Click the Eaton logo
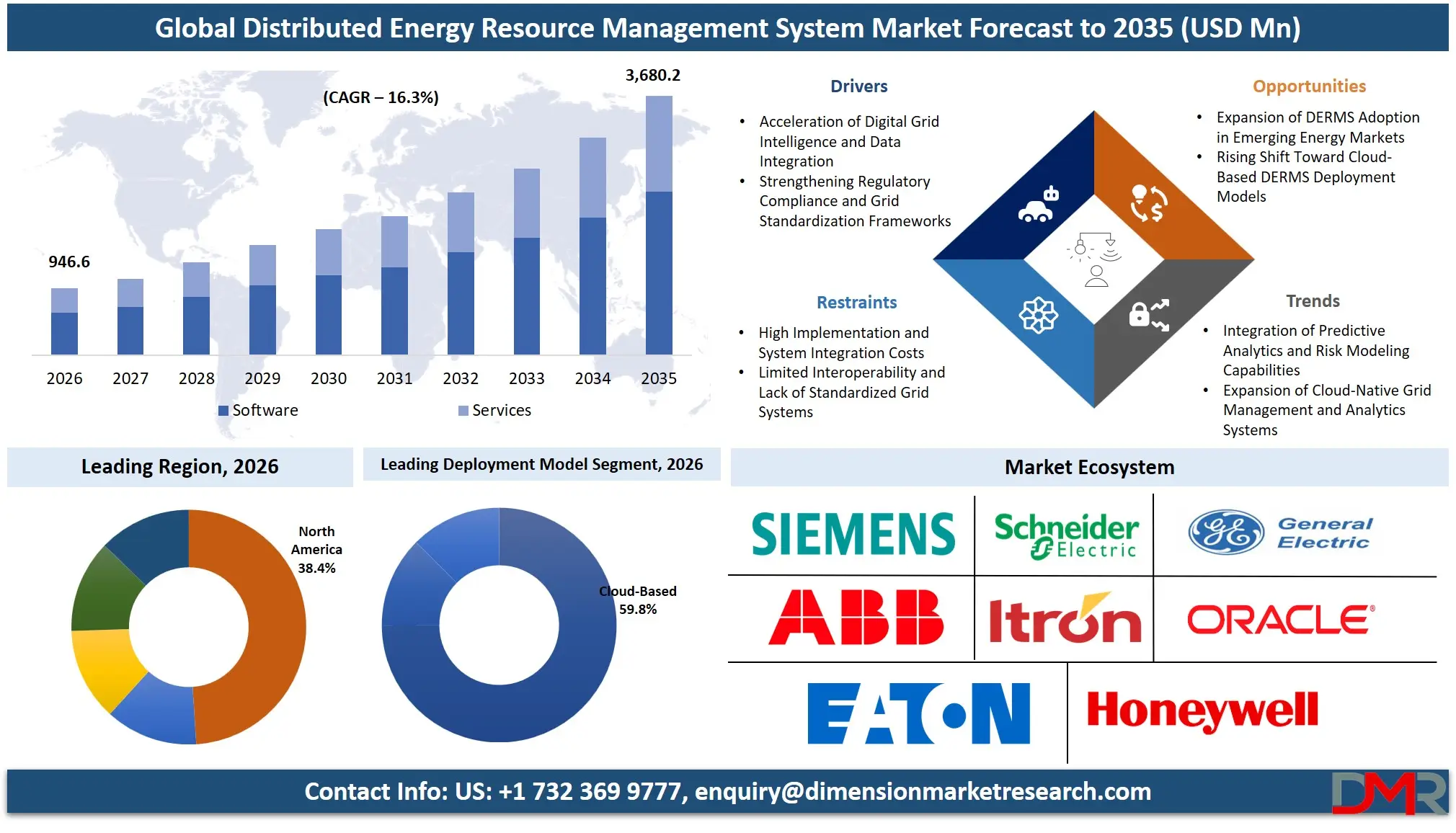The width and height of the screenshot is (1456, 833). pos(919,713)
